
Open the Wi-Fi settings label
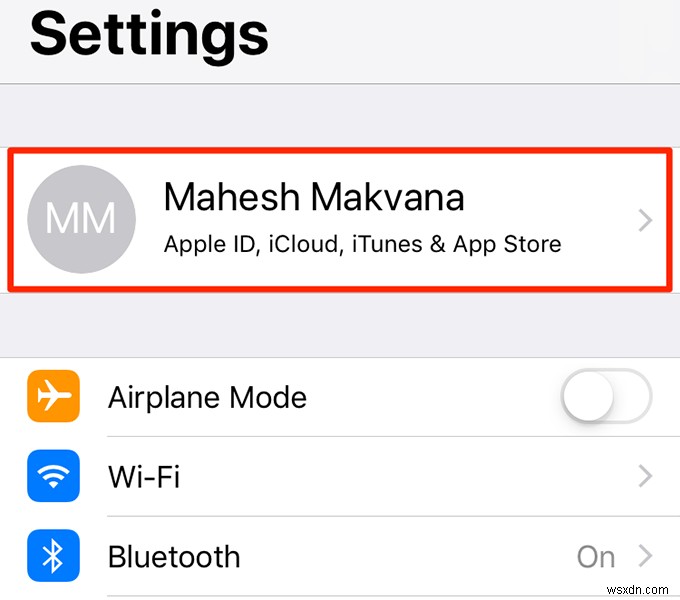pyautogui.click(x=144, y=476)
